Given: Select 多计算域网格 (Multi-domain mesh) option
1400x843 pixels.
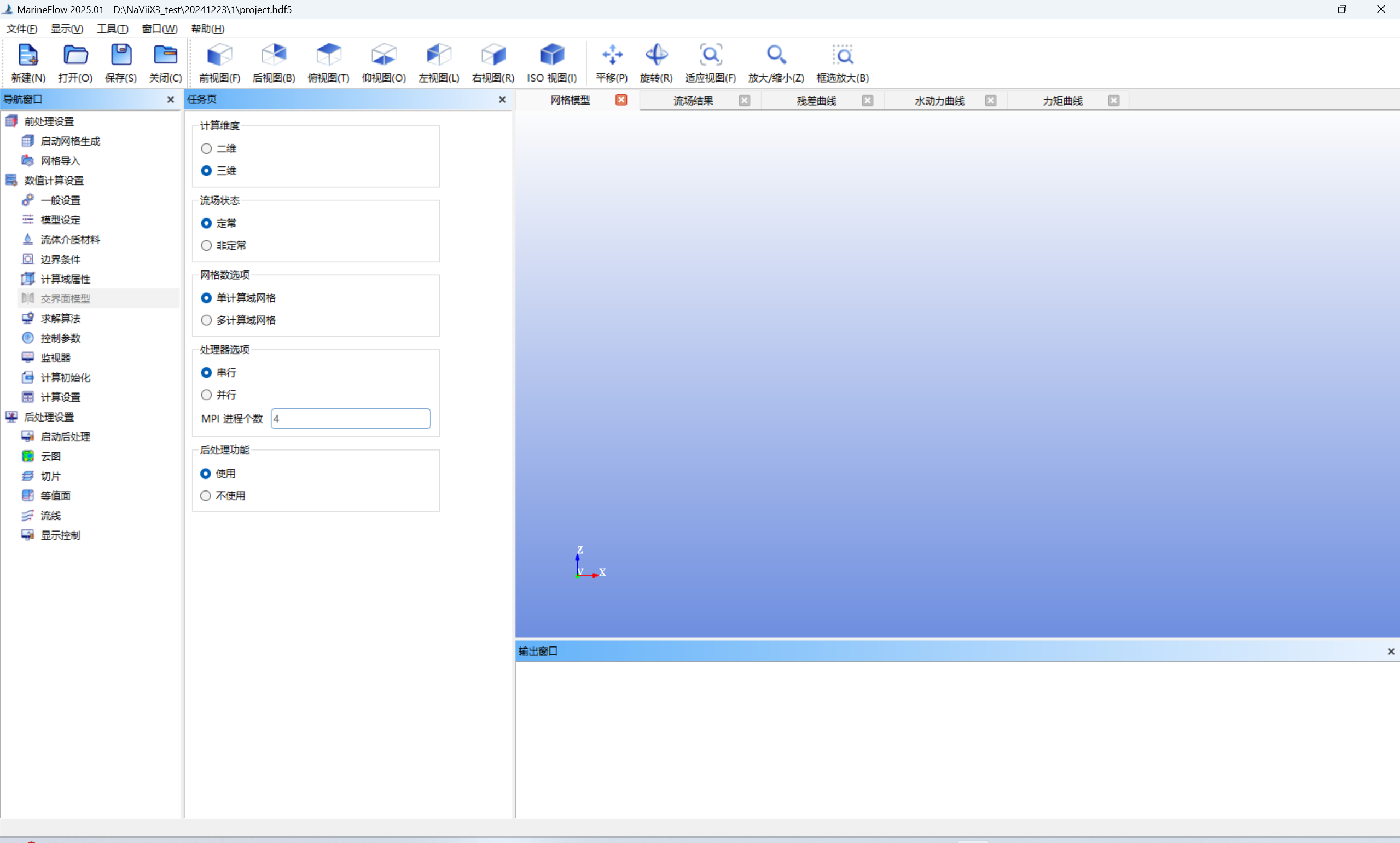Looking at the screenshot, I should [x=207, y=320].
